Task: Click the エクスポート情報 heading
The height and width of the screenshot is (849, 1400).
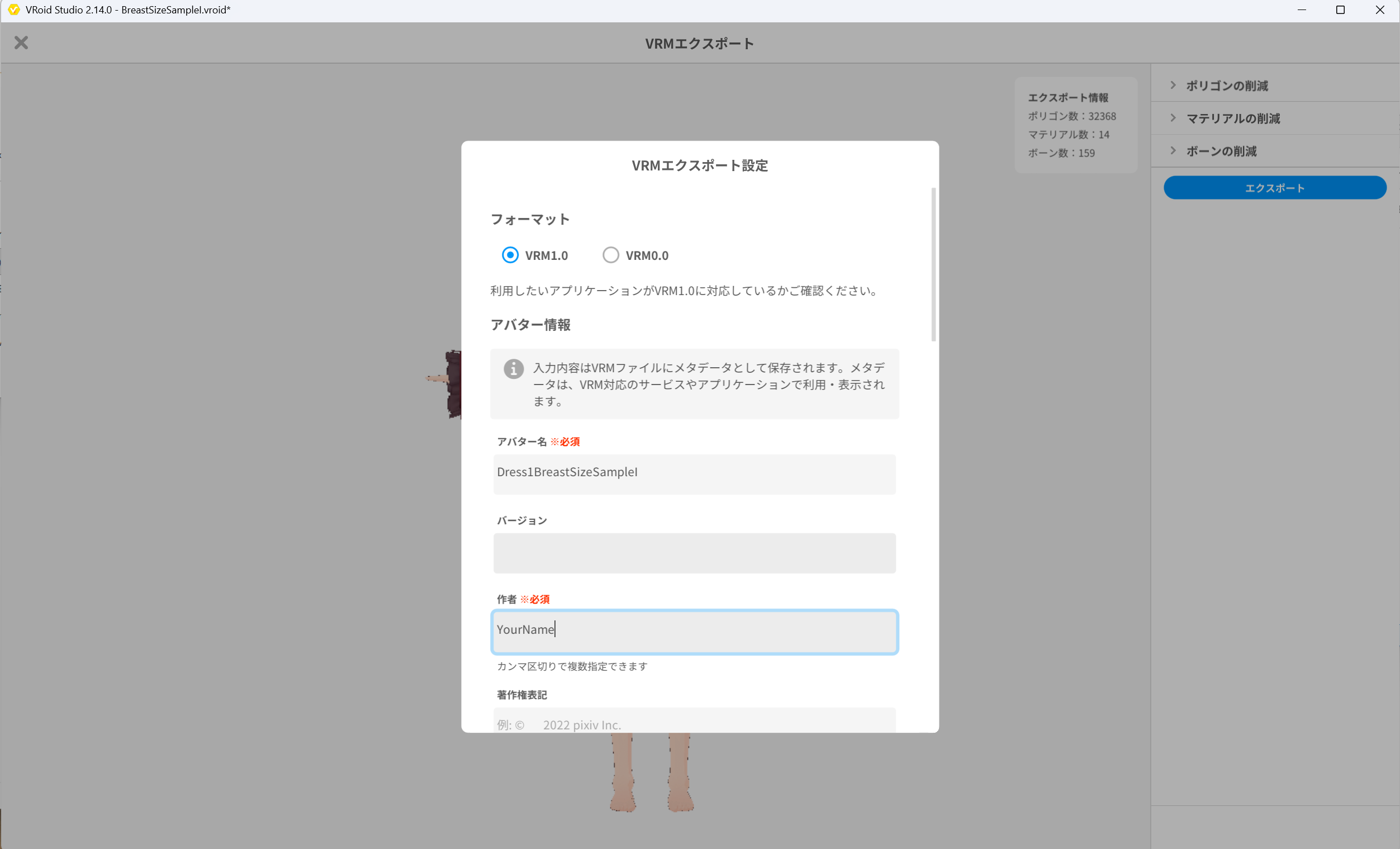Action: (x=1067, y=98)
